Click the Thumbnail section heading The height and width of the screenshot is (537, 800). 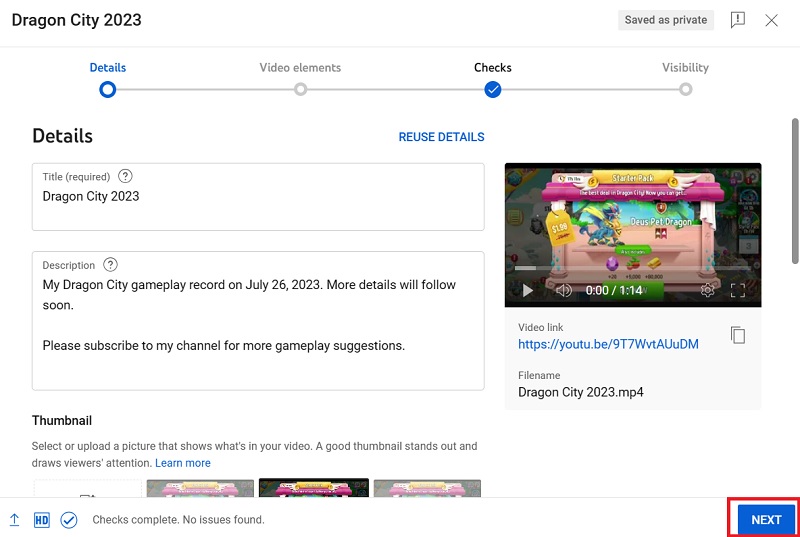62,421
